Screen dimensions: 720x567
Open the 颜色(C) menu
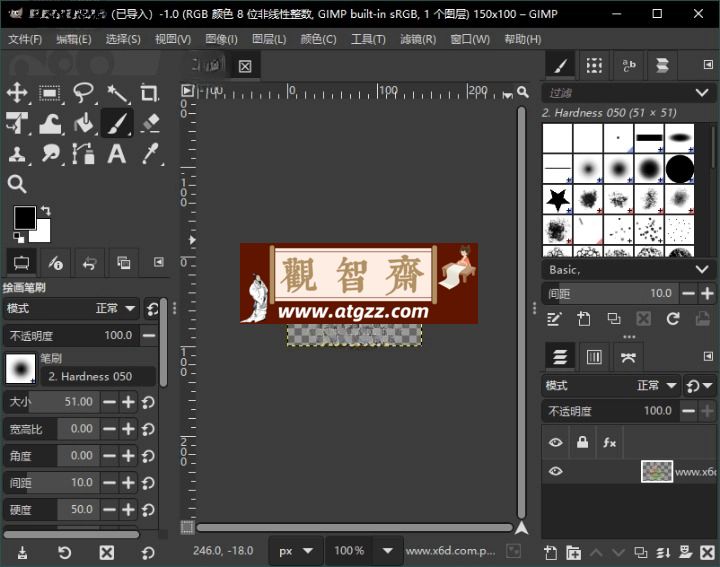point(318,39)
